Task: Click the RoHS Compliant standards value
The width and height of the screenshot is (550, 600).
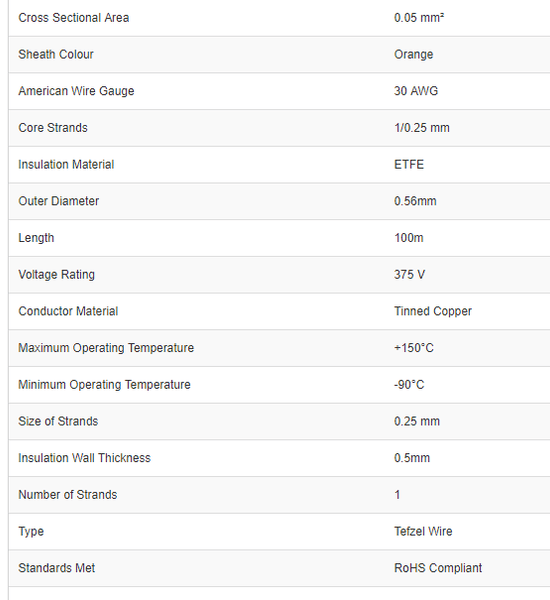Action: coord(438,568)
